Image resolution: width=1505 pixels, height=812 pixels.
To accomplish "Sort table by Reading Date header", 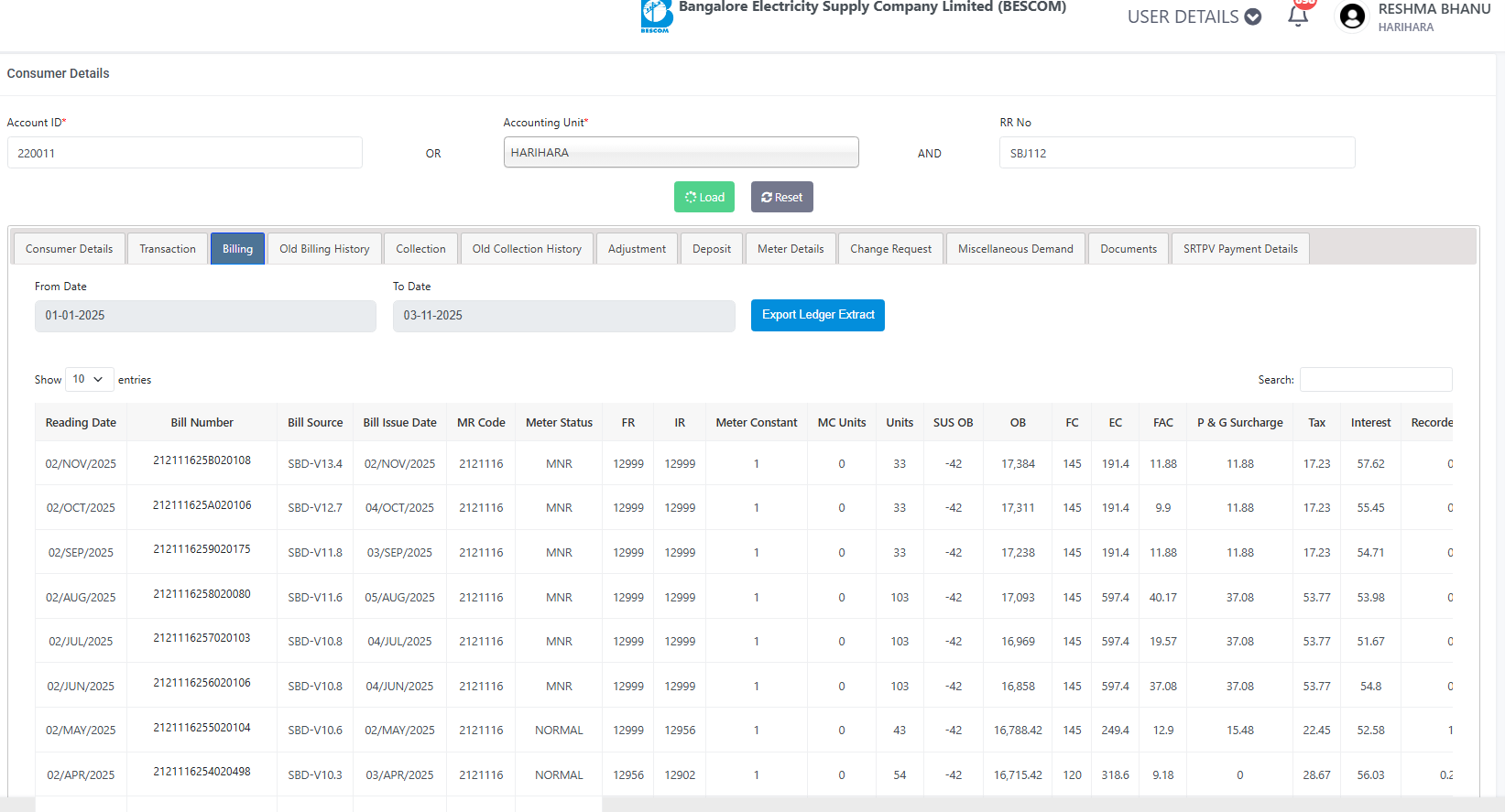I will (81, 423).
